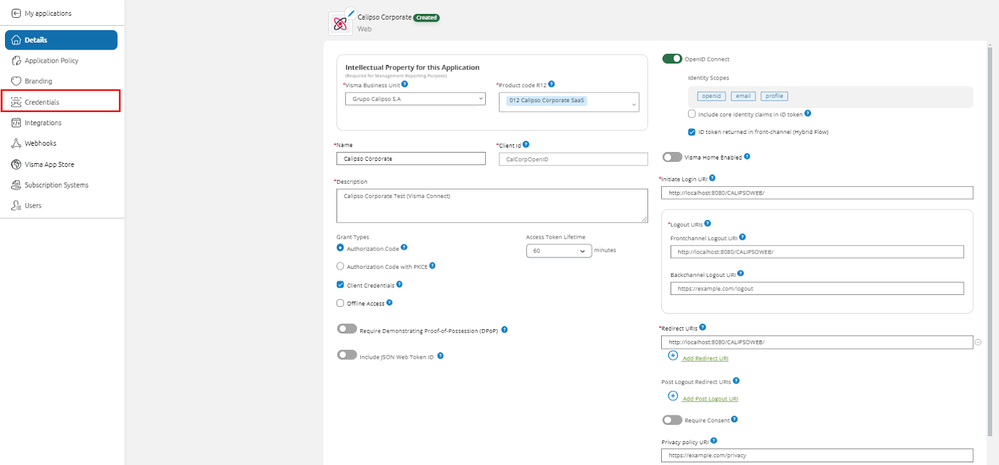
Task: Click info icon beside Authorization Code with PKCE
Action: pyautogui.click(x=433, y=266)
